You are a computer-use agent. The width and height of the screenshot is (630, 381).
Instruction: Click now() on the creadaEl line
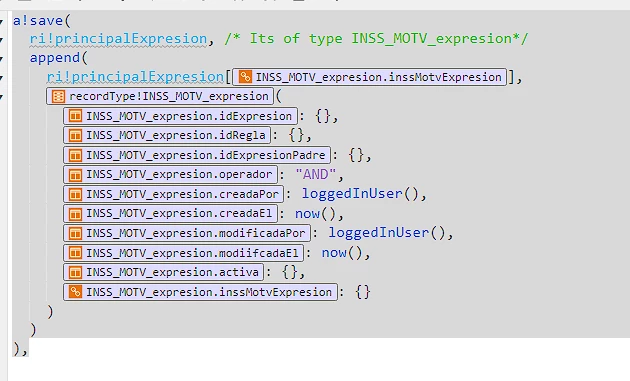pos(315,214)
